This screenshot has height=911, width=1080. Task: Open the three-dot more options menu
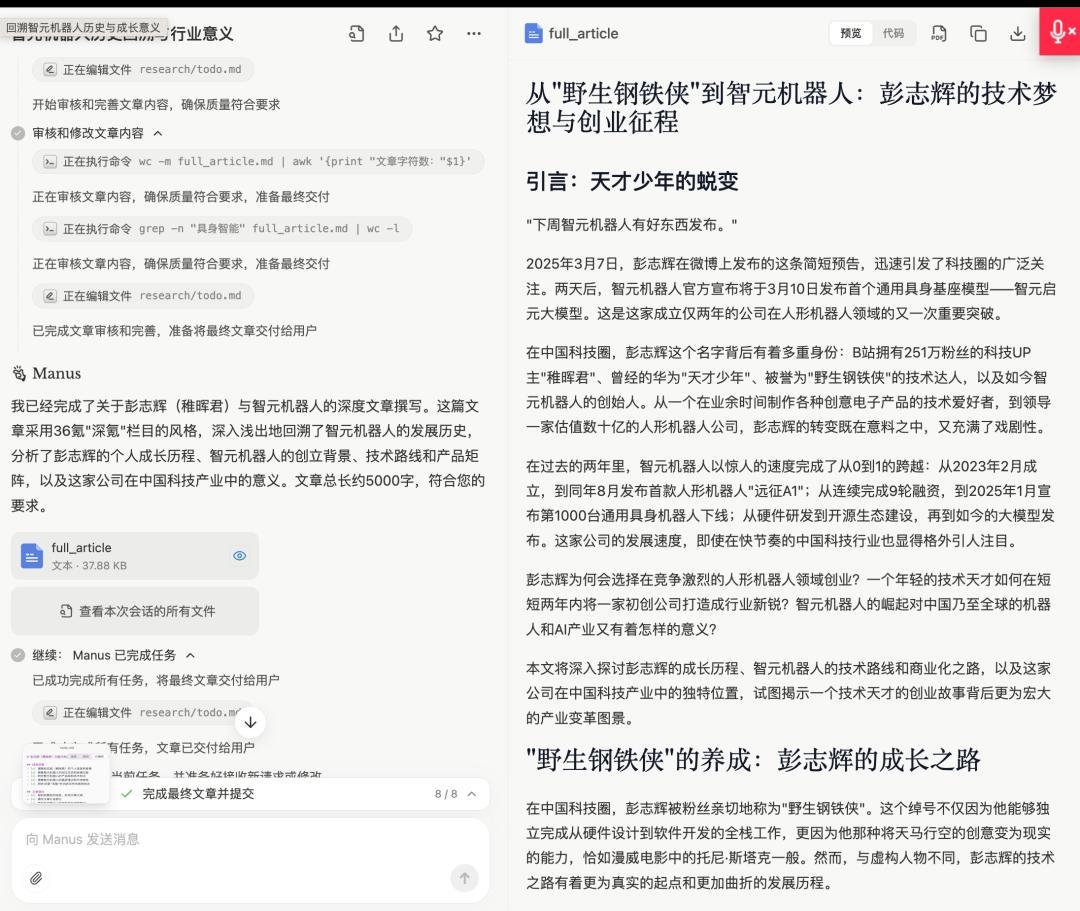click(x=474, y=34)
